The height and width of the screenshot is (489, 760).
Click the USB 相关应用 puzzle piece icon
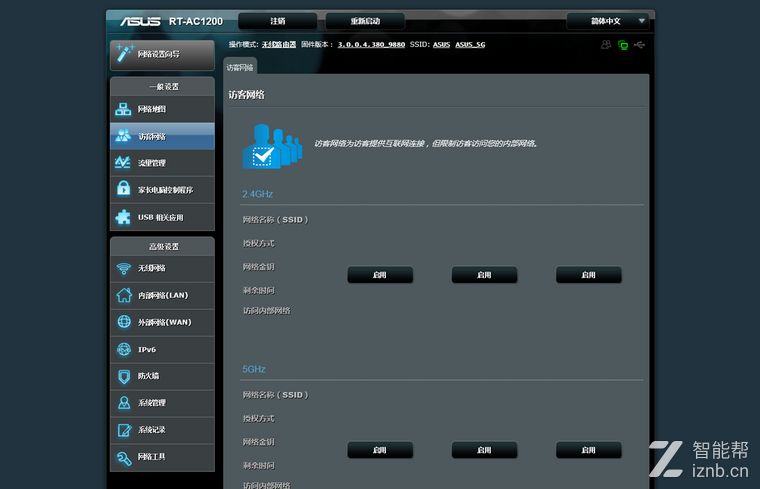tap(123, 217)
